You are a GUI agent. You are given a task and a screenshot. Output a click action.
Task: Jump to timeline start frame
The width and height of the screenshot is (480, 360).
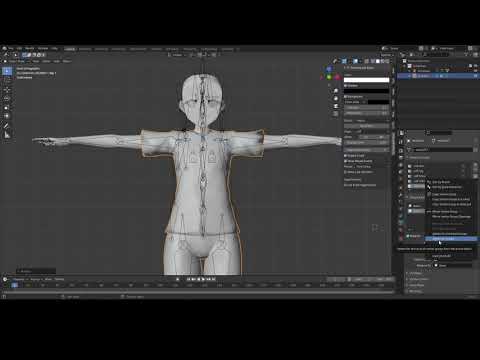tap(188, 279)
